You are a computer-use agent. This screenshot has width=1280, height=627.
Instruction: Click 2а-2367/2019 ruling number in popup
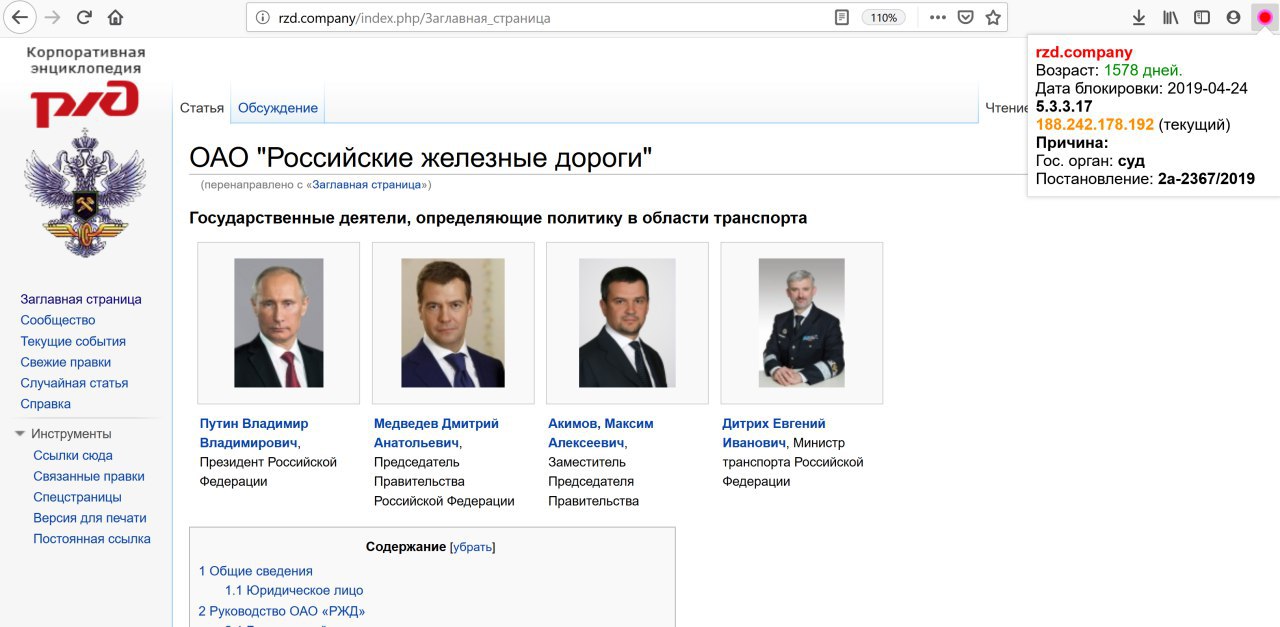coord(1206,179)
